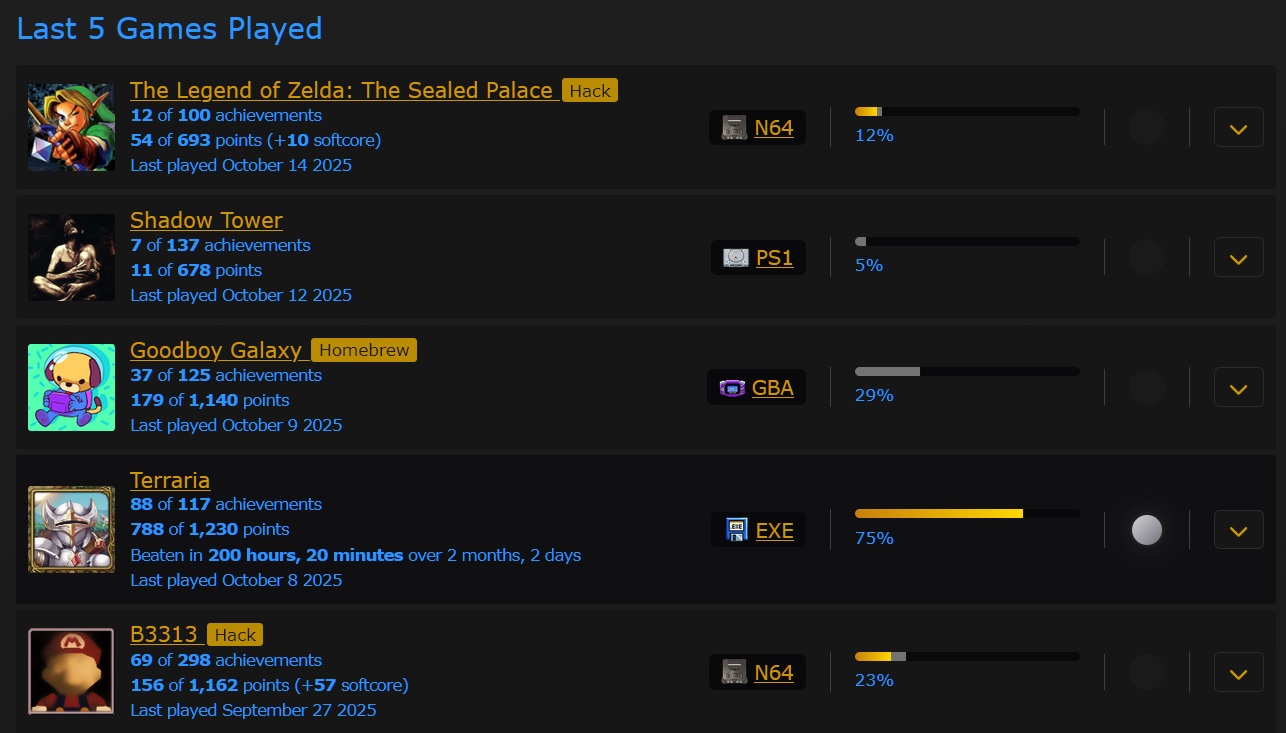The width and height of the screenshot is (1286, 733).
Task: Click the EXE floppy disk icon
Action: pyautogui.click(x=736, y=530)
